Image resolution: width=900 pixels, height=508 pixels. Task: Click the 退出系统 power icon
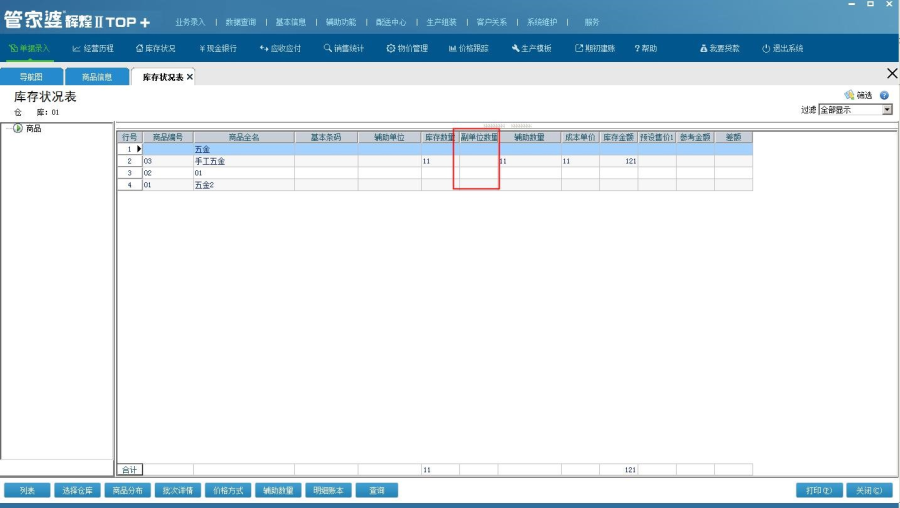pyautogui.click(x=766, y=48)
